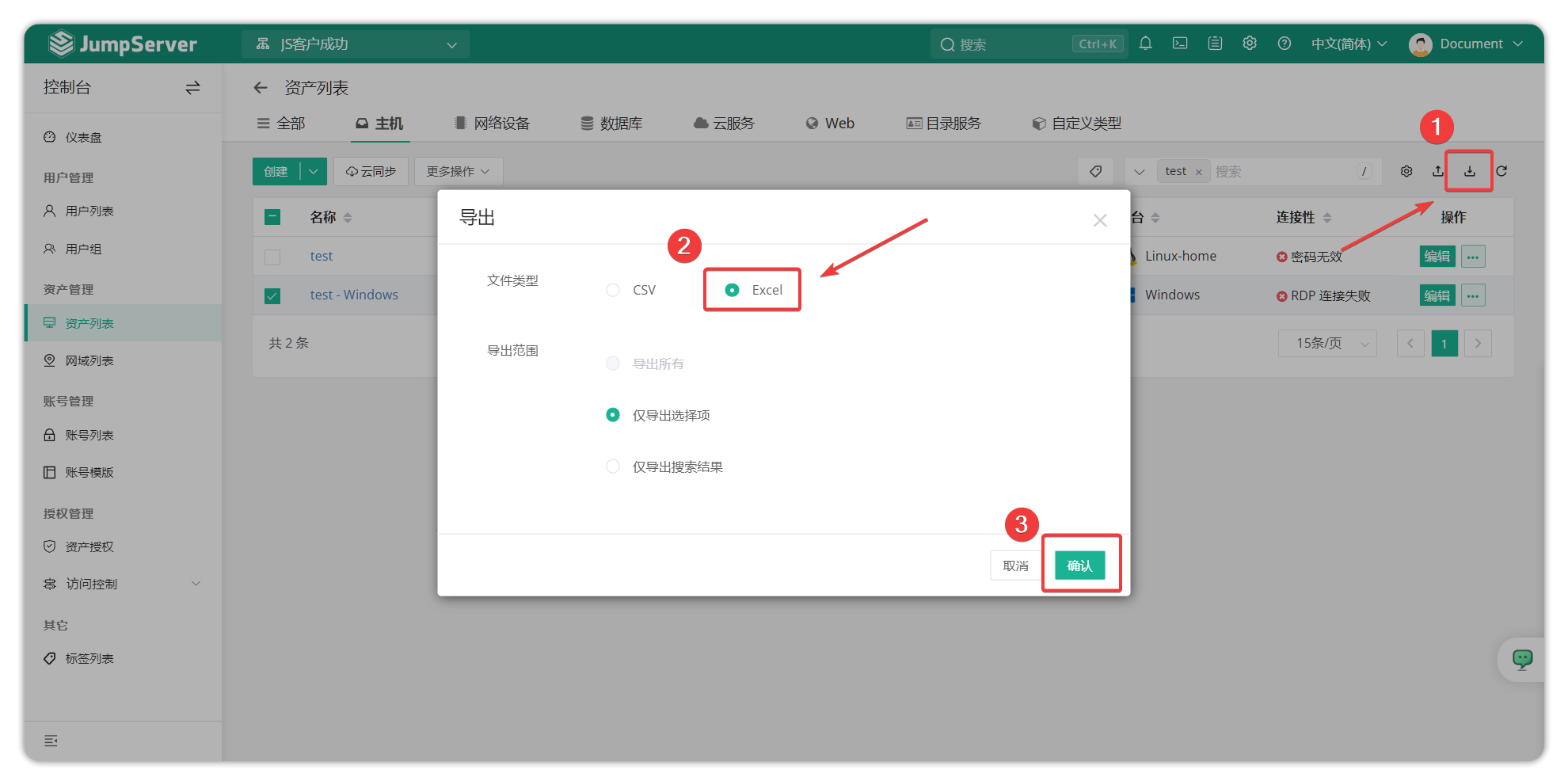Toggle the sidebar view switch icon

(x=192, y=88)
